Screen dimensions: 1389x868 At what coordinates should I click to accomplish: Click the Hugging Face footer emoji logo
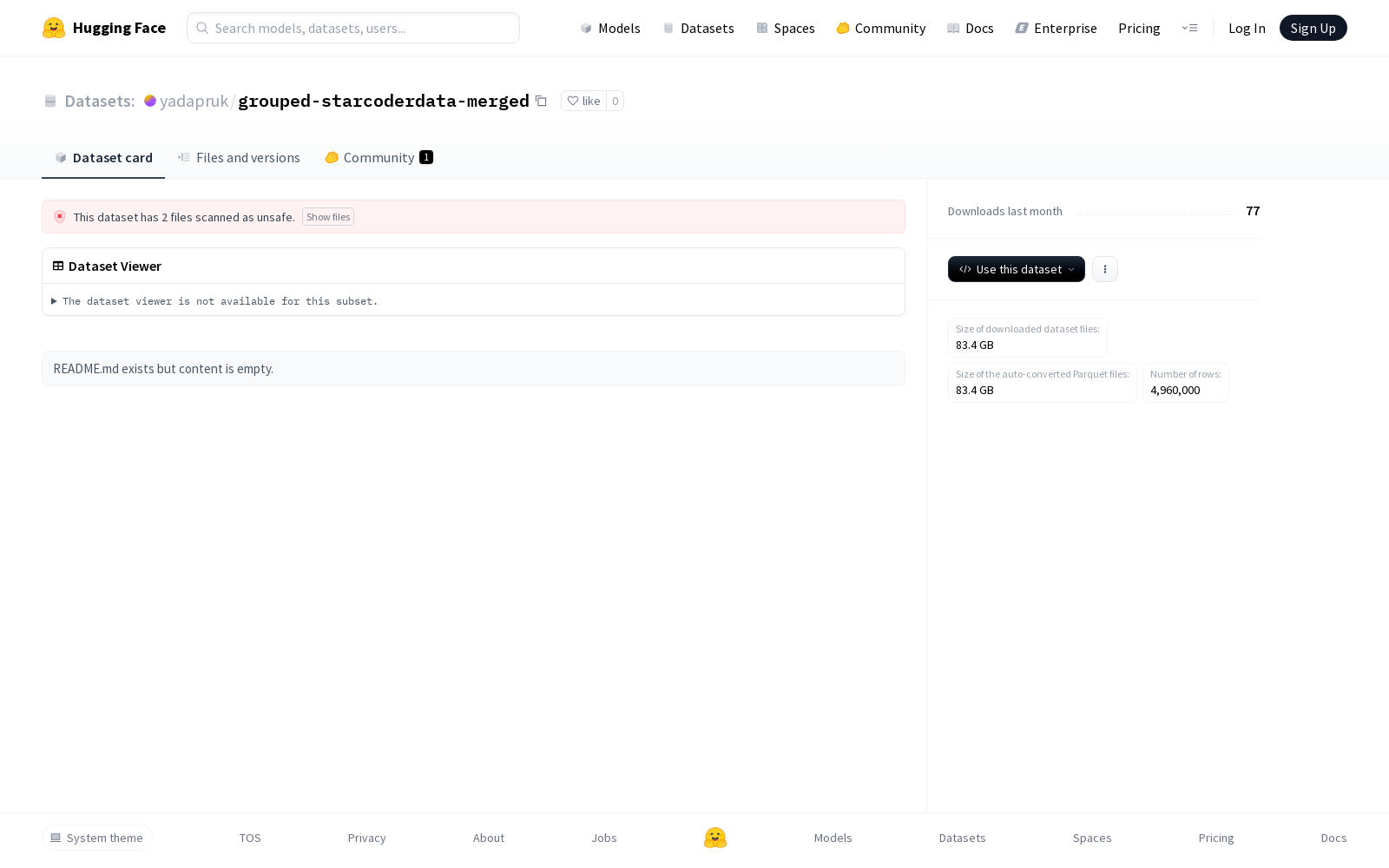click(715, 838)
